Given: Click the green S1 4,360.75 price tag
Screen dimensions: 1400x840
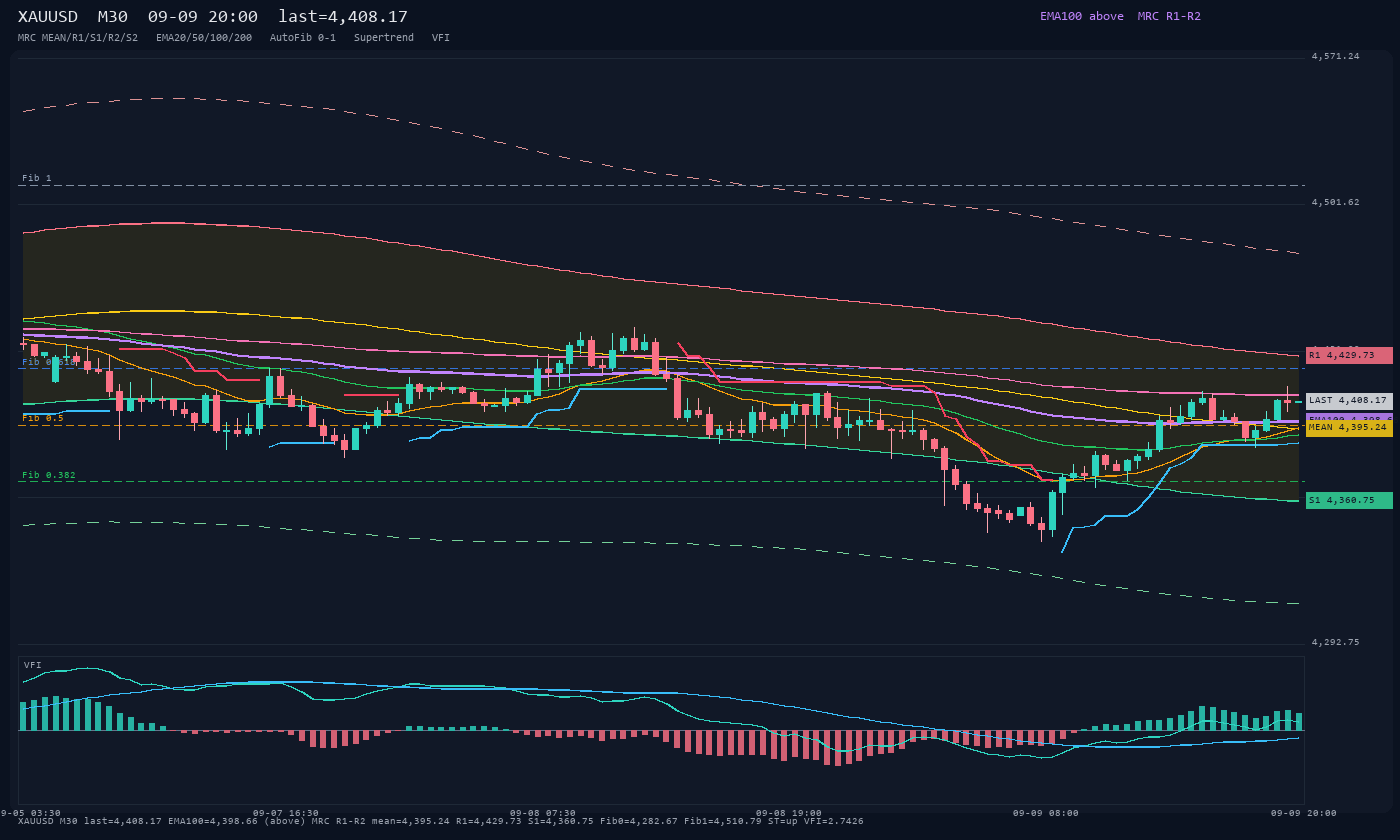Looking at the screenshot, I should (x=1349, y=500).
